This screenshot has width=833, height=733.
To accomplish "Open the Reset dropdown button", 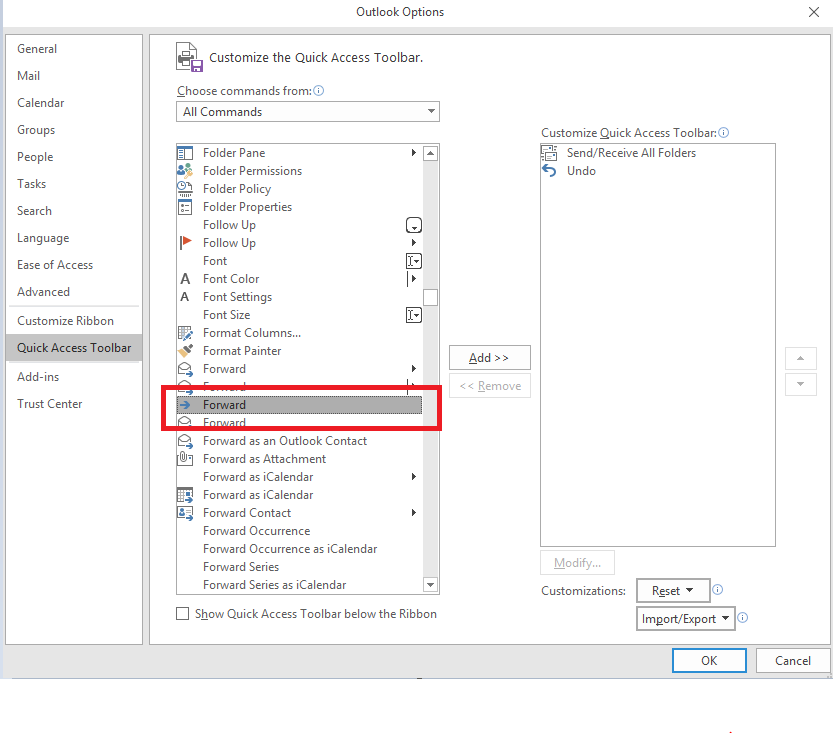I will point(673,591).
